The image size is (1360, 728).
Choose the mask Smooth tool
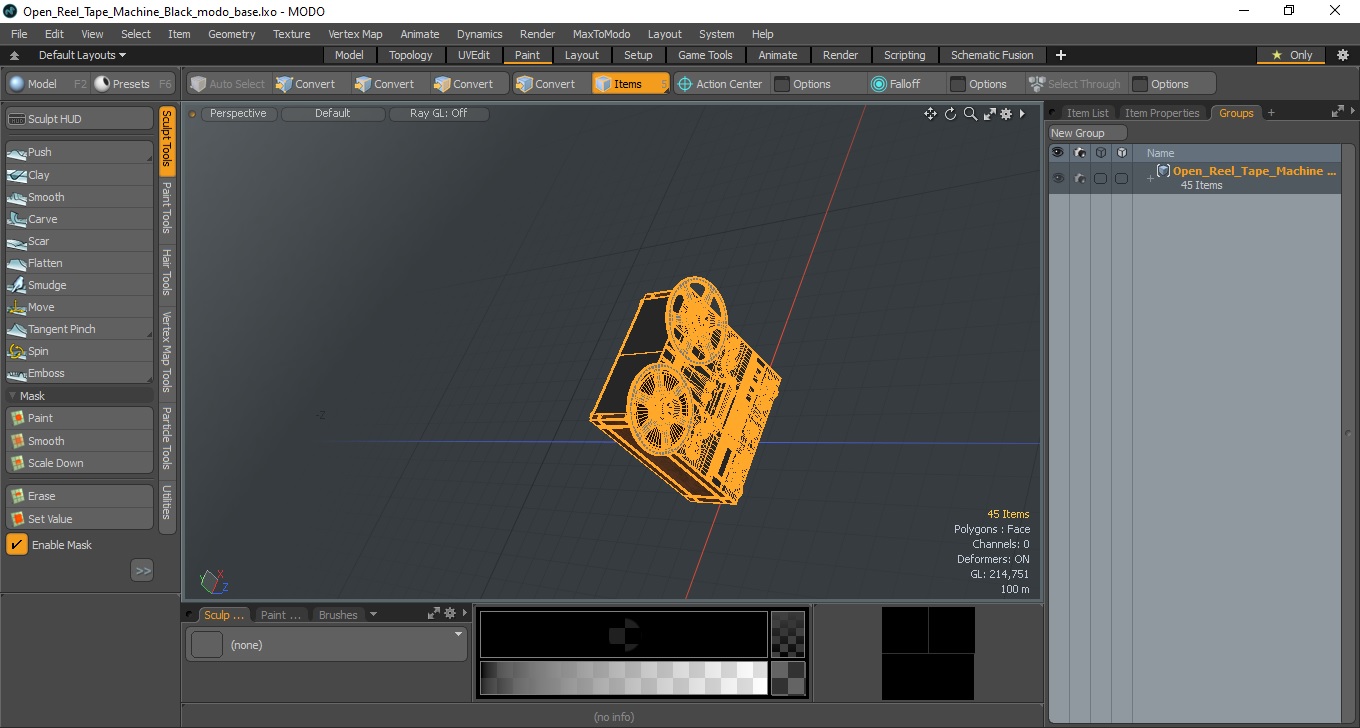click(79, 441)
